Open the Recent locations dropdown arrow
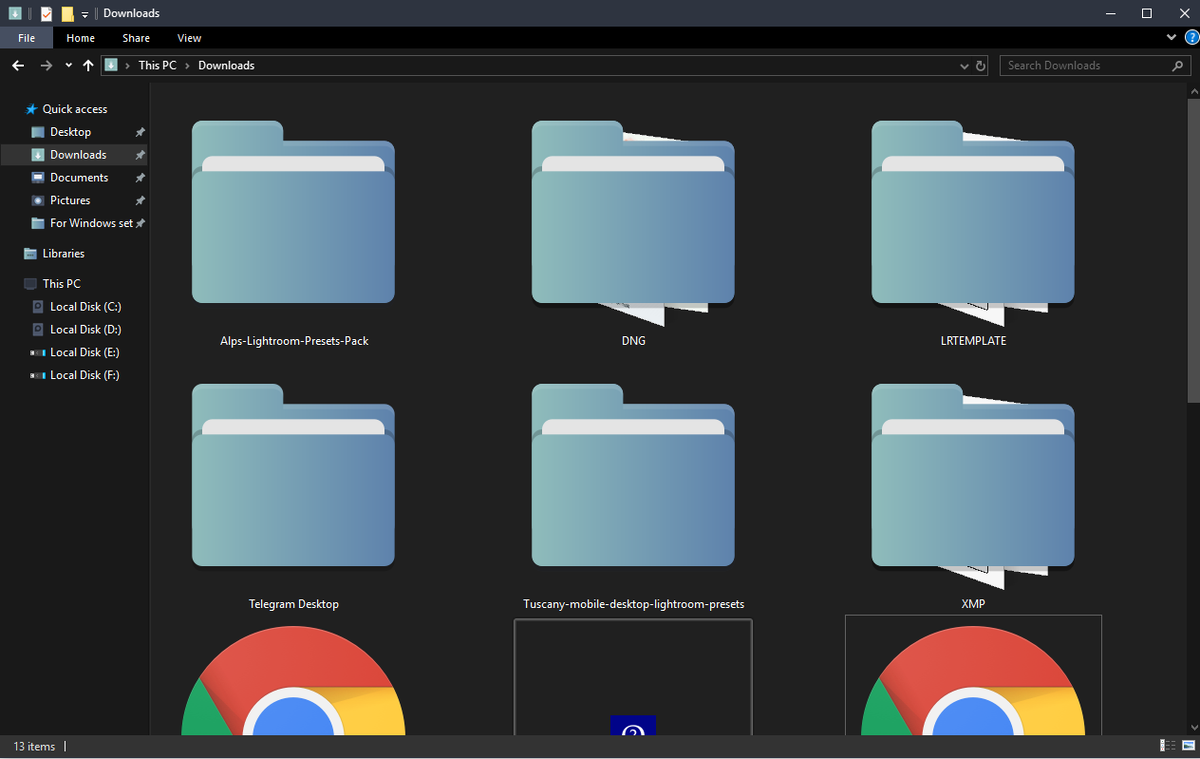Viewport: 1200px width, 759px height. pyautogui.click(x=68, y=65)
